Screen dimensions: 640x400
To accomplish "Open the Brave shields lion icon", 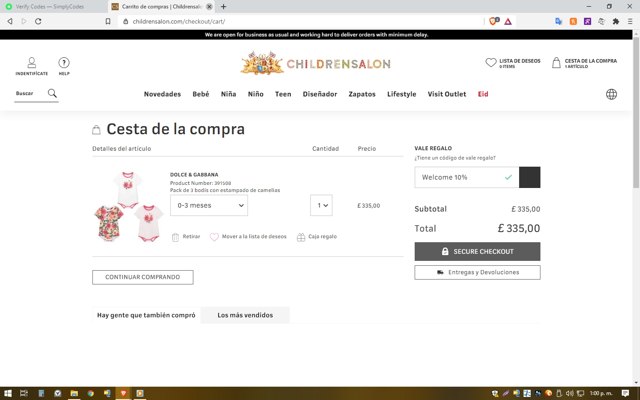I will [493, 21].
